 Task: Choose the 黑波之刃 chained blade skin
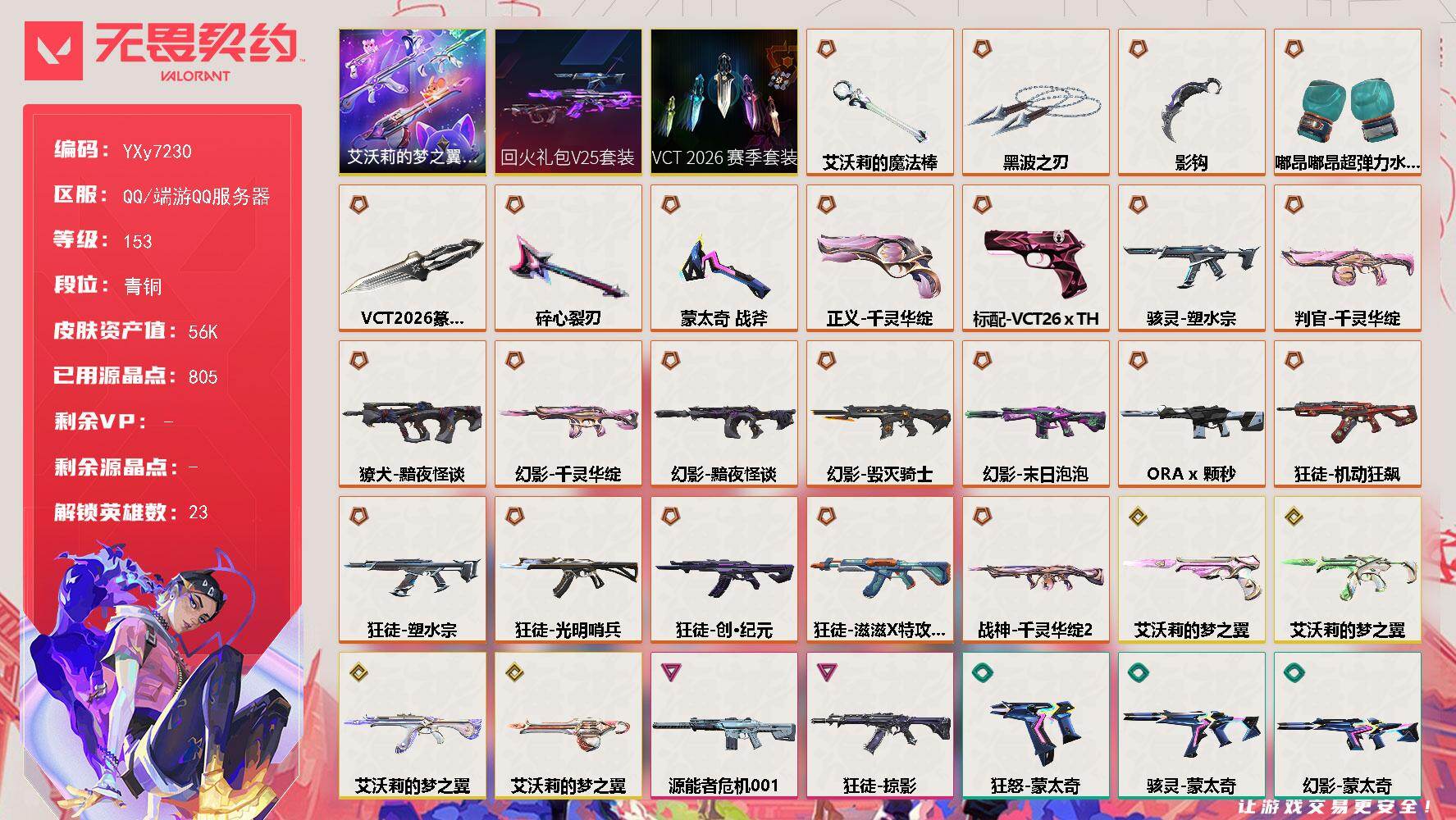pyautogui.click(x=1035, y=102)
